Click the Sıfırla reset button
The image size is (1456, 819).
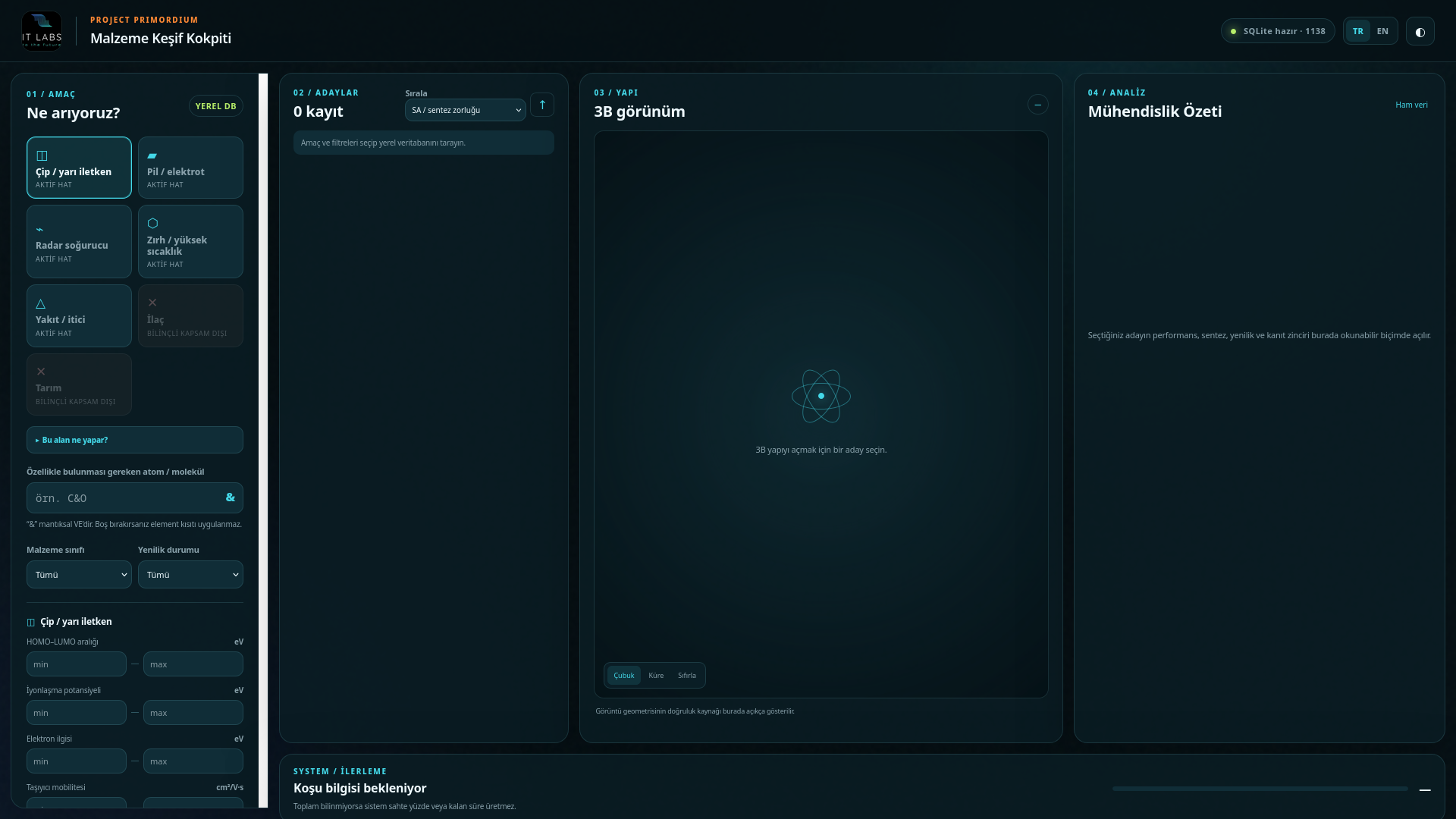pyautogui.click(x=687, y=676)
